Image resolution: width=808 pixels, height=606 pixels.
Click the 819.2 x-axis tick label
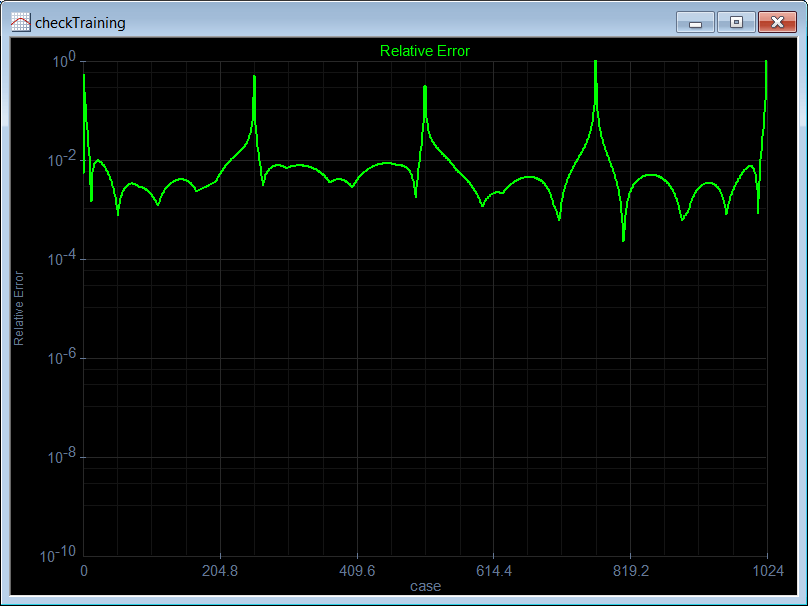click(x=631, y=571)
